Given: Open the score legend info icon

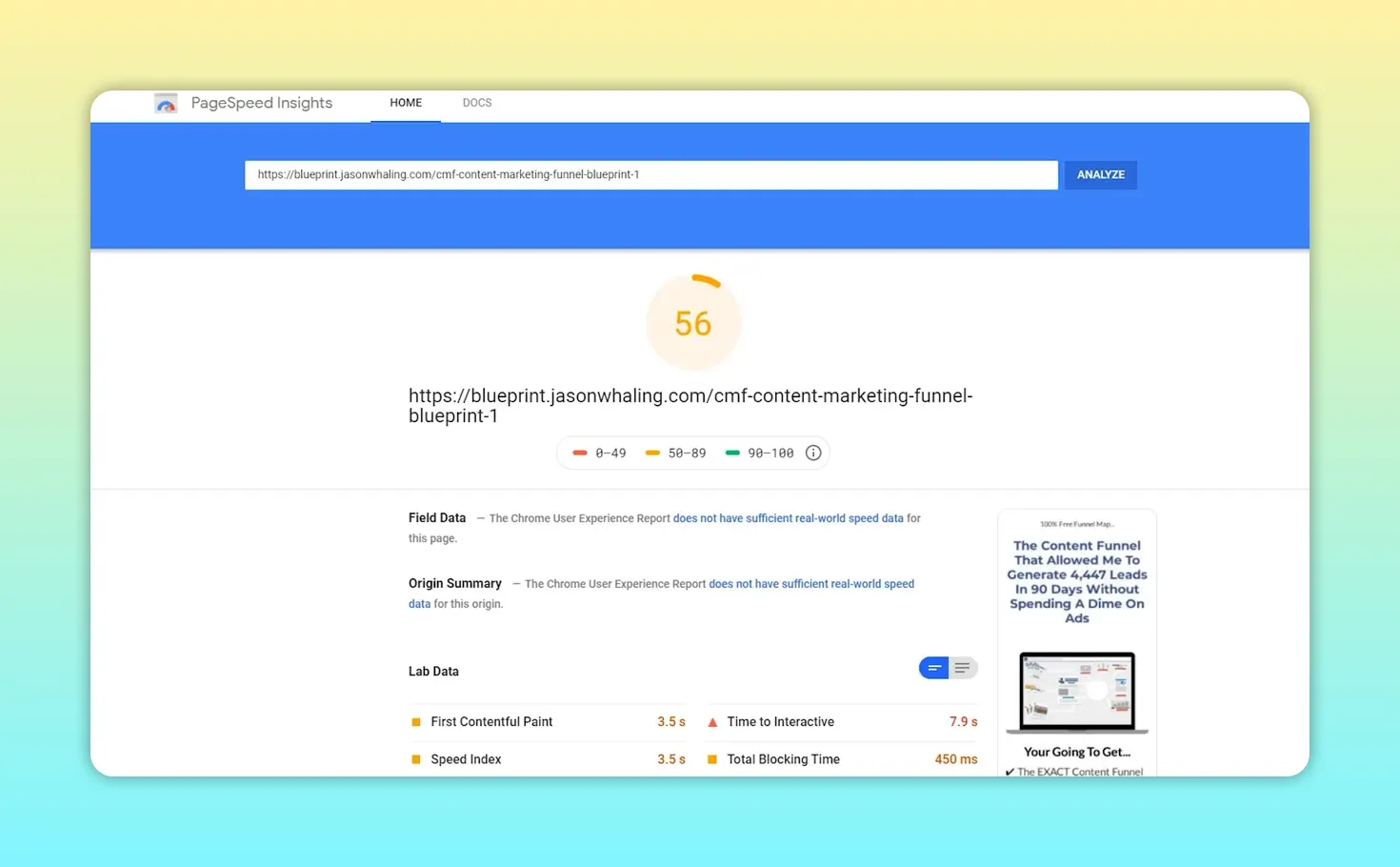Looking at the screenshot, I should point(813,453).
